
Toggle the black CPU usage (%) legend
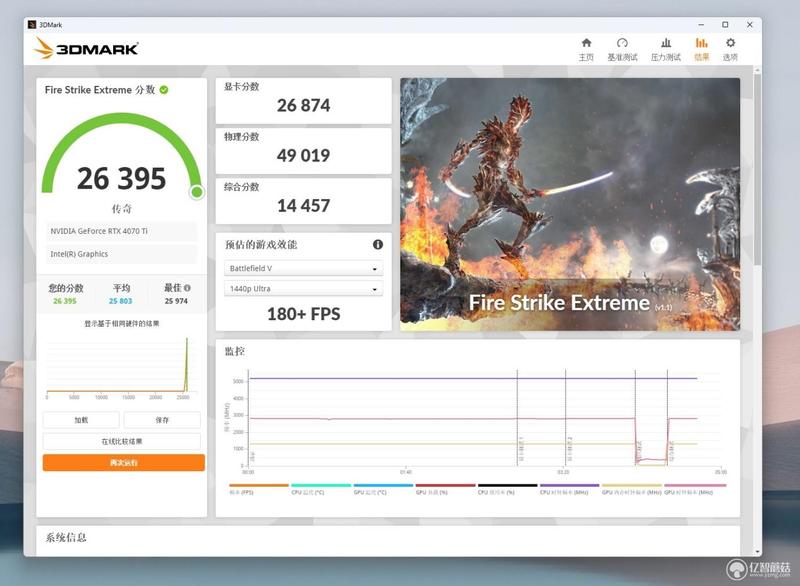coord(508,489)
